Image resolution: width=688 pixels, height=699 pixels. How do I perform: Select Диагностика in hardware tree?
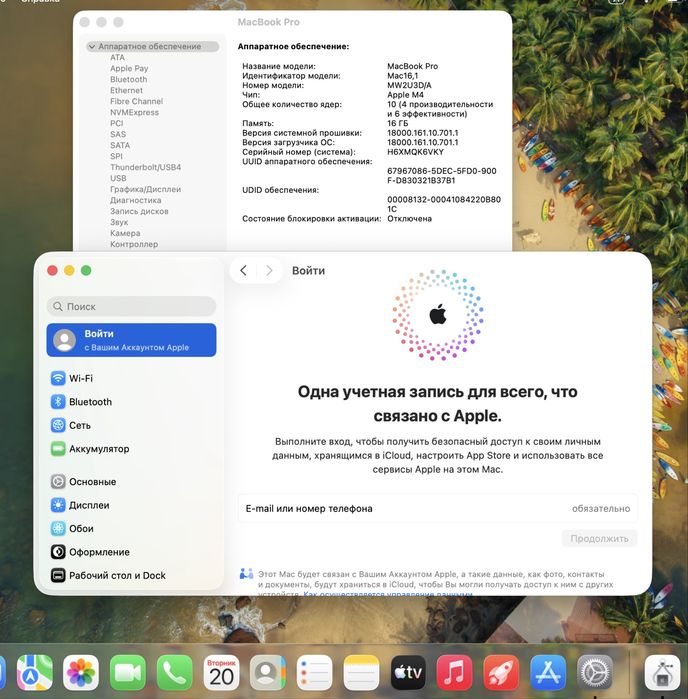click(136, 200)
